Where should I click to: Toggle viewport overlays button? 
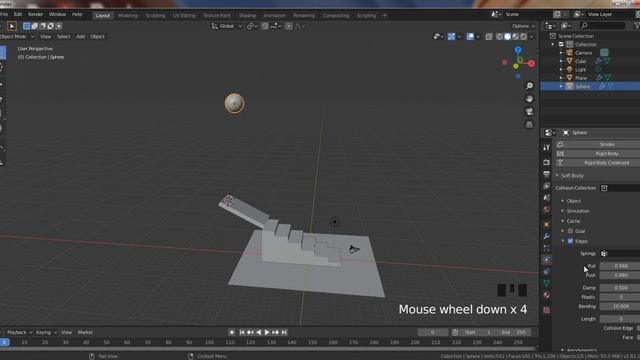[x=470, y=37]
